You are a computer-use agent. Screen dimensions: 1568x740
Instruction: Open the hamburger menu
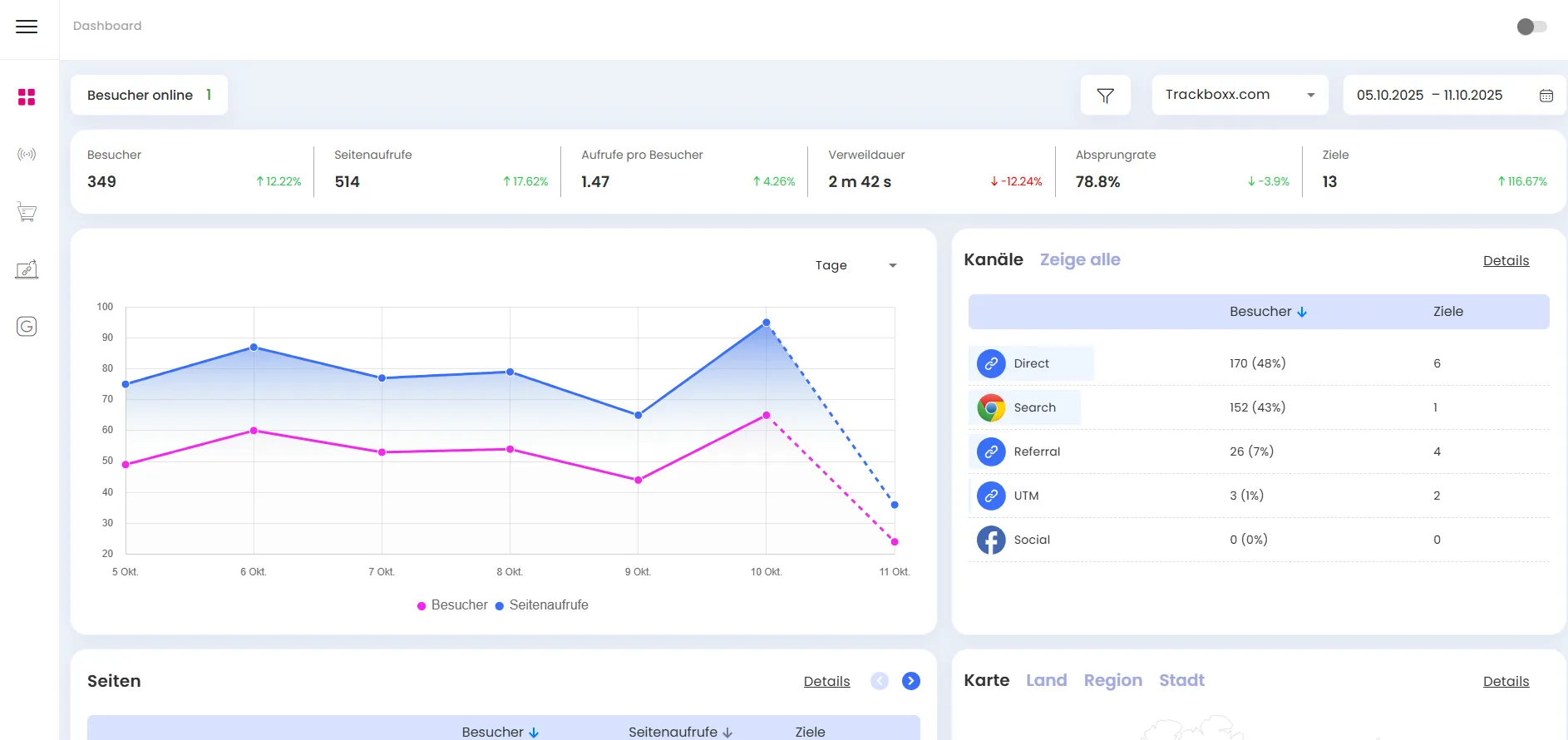[x=27, y=27]
